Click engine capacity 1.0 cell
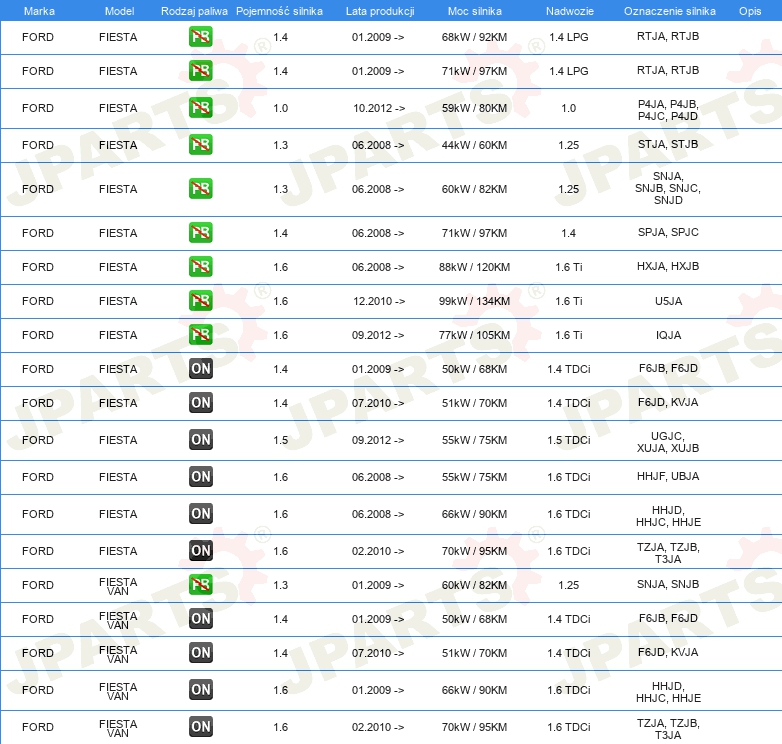This screenshot has height=744, width=782. pyautogui.click(x=280, y=108)
